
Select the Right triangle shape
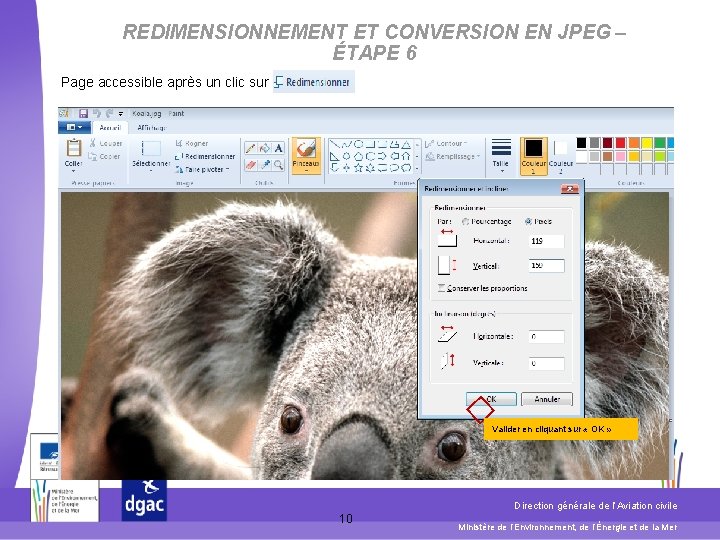point(335,157)
